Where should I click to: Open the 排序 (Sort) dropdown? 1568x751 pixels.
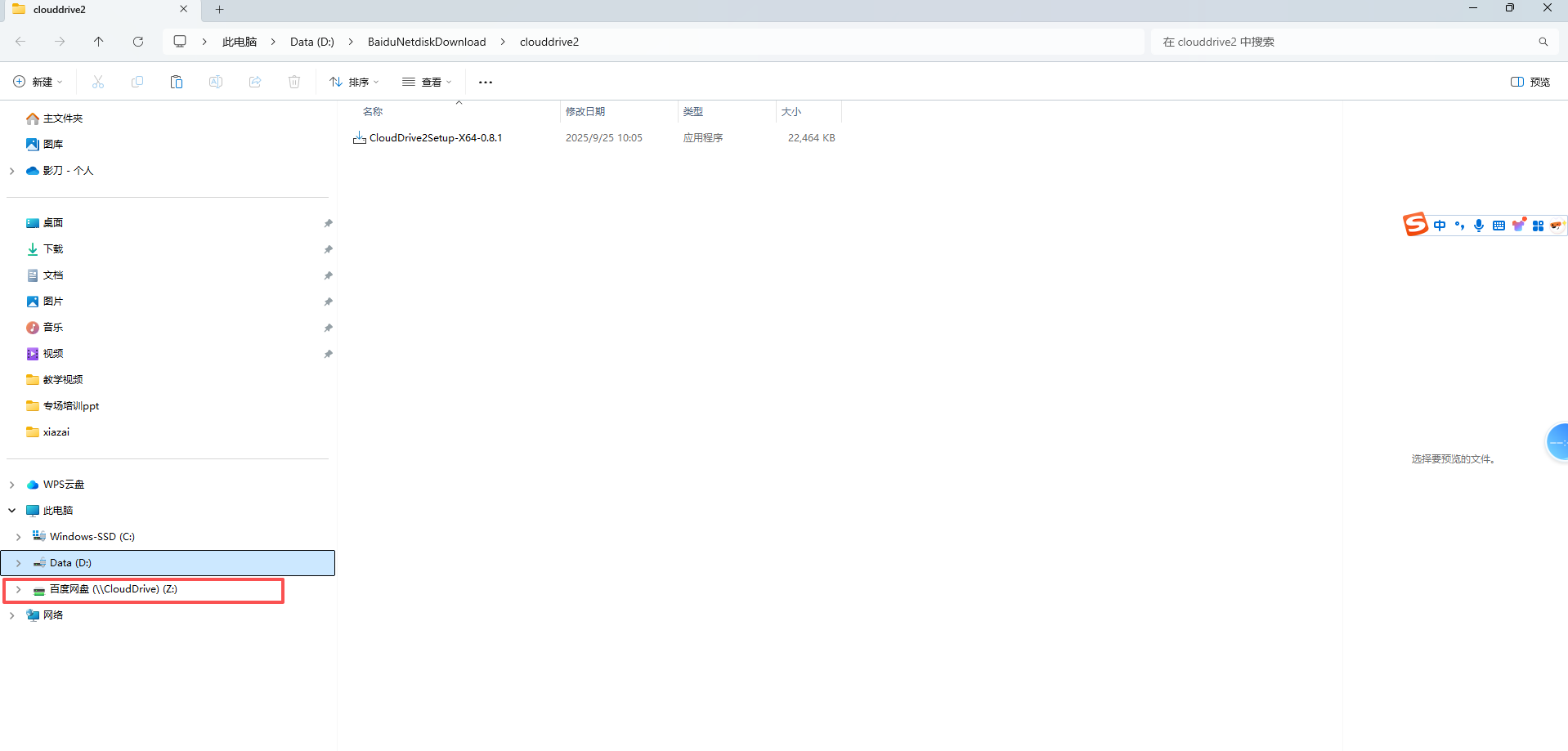click(354, 82)
